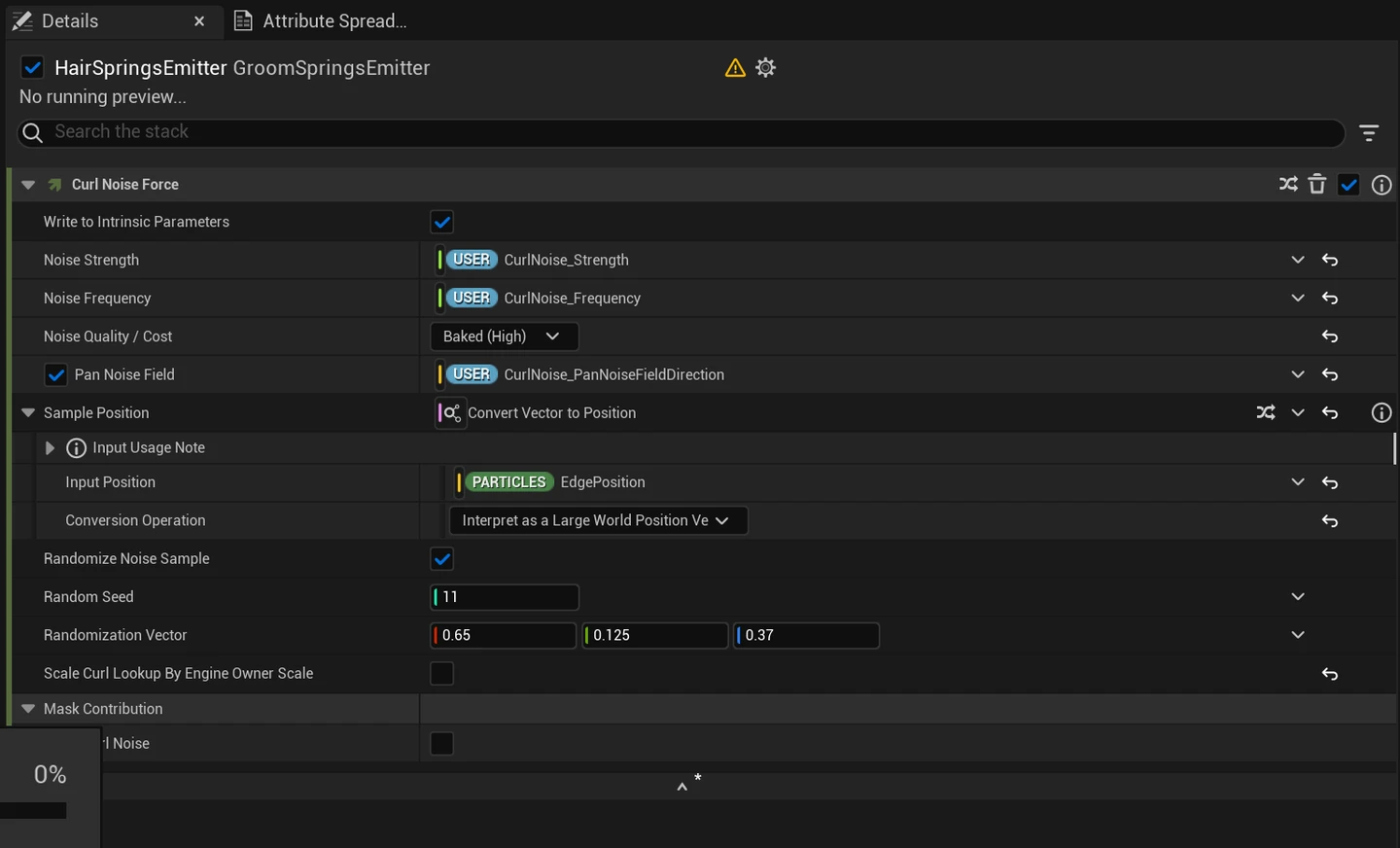Click the Sample Position shuffle icon

coord(1266,412)
